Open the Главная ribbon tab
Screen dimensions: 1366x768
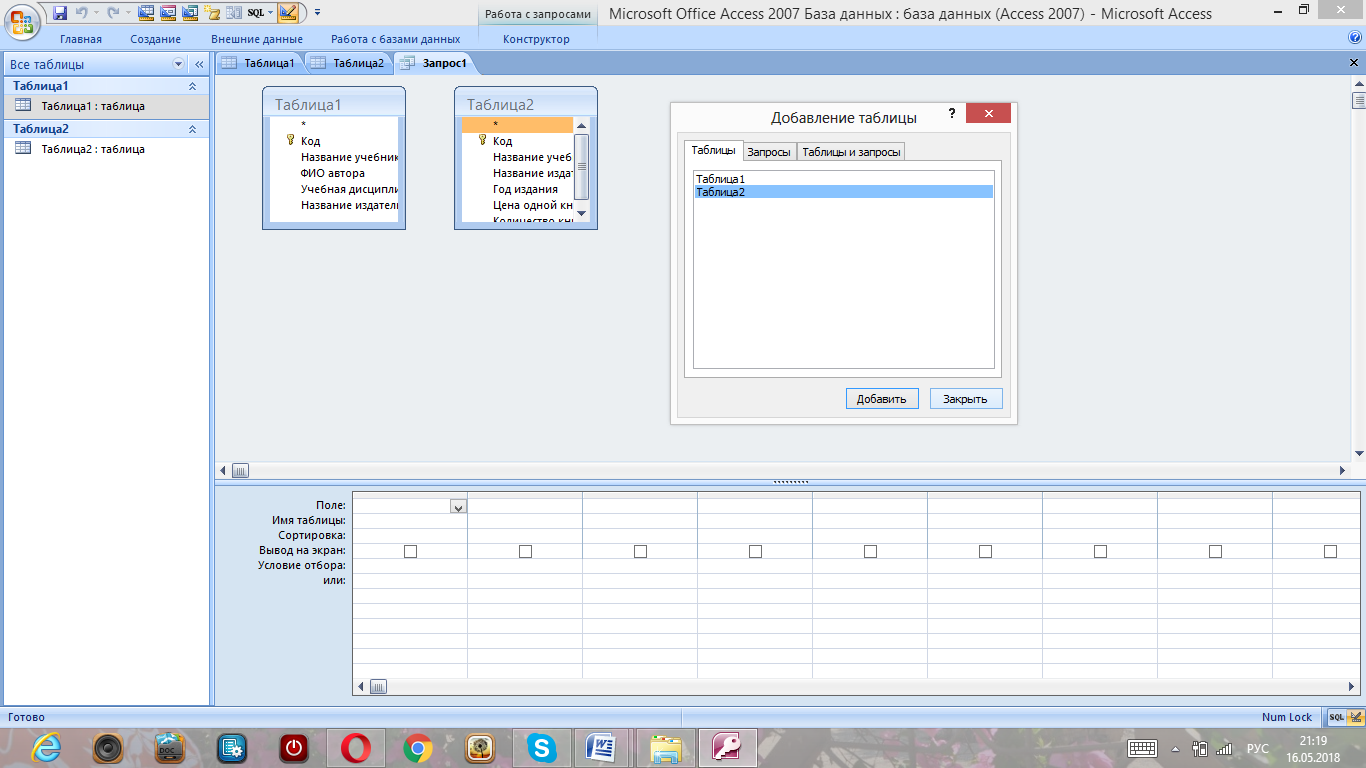click(x=81, y=39)
